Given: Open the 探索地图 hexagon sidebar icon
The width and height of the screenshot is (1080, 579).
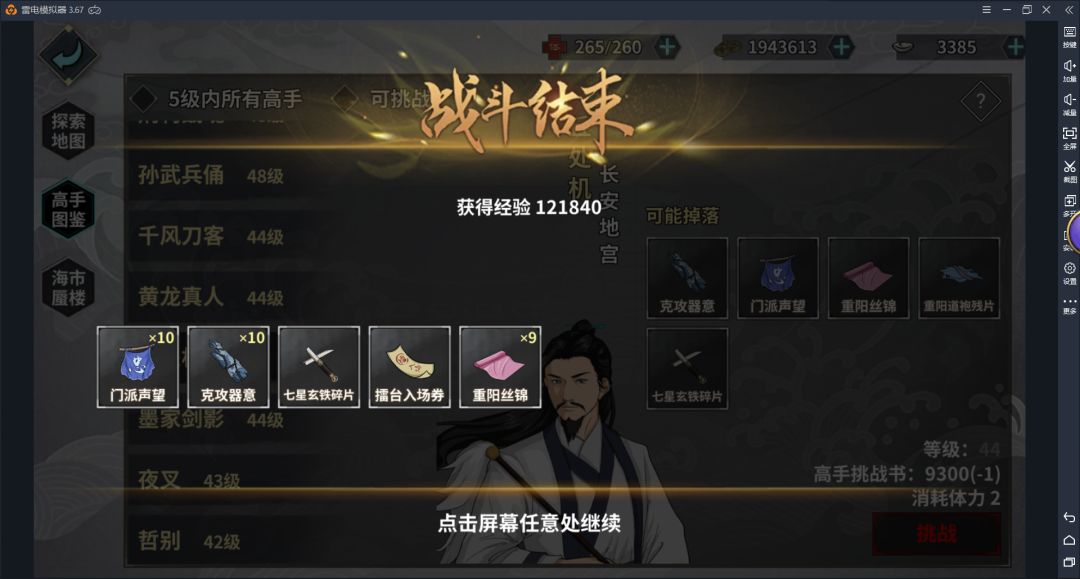Looking at the screenshot, I should click(68, 131).
